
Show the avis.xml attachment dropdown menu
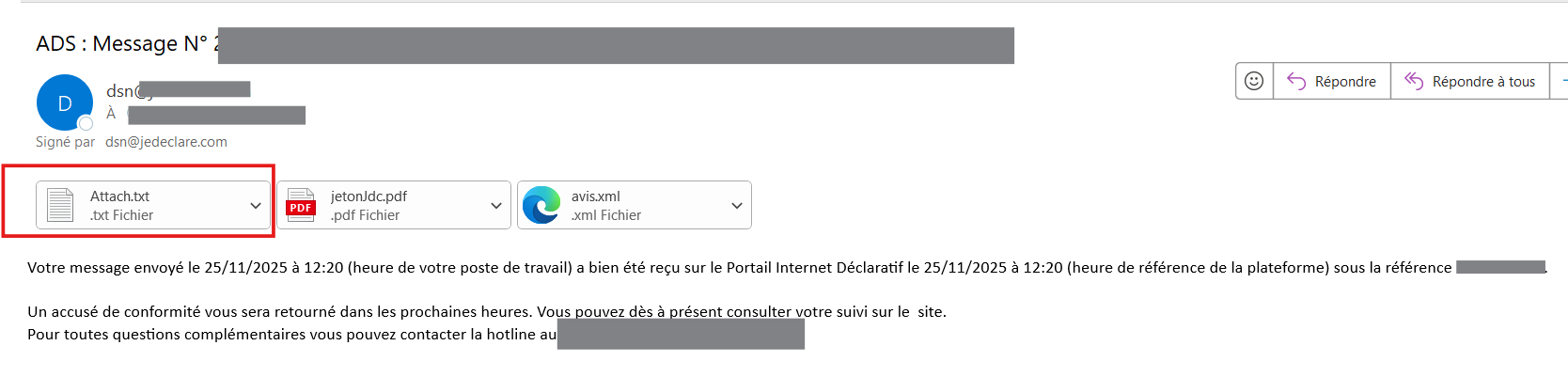click(x=737, y=205)
